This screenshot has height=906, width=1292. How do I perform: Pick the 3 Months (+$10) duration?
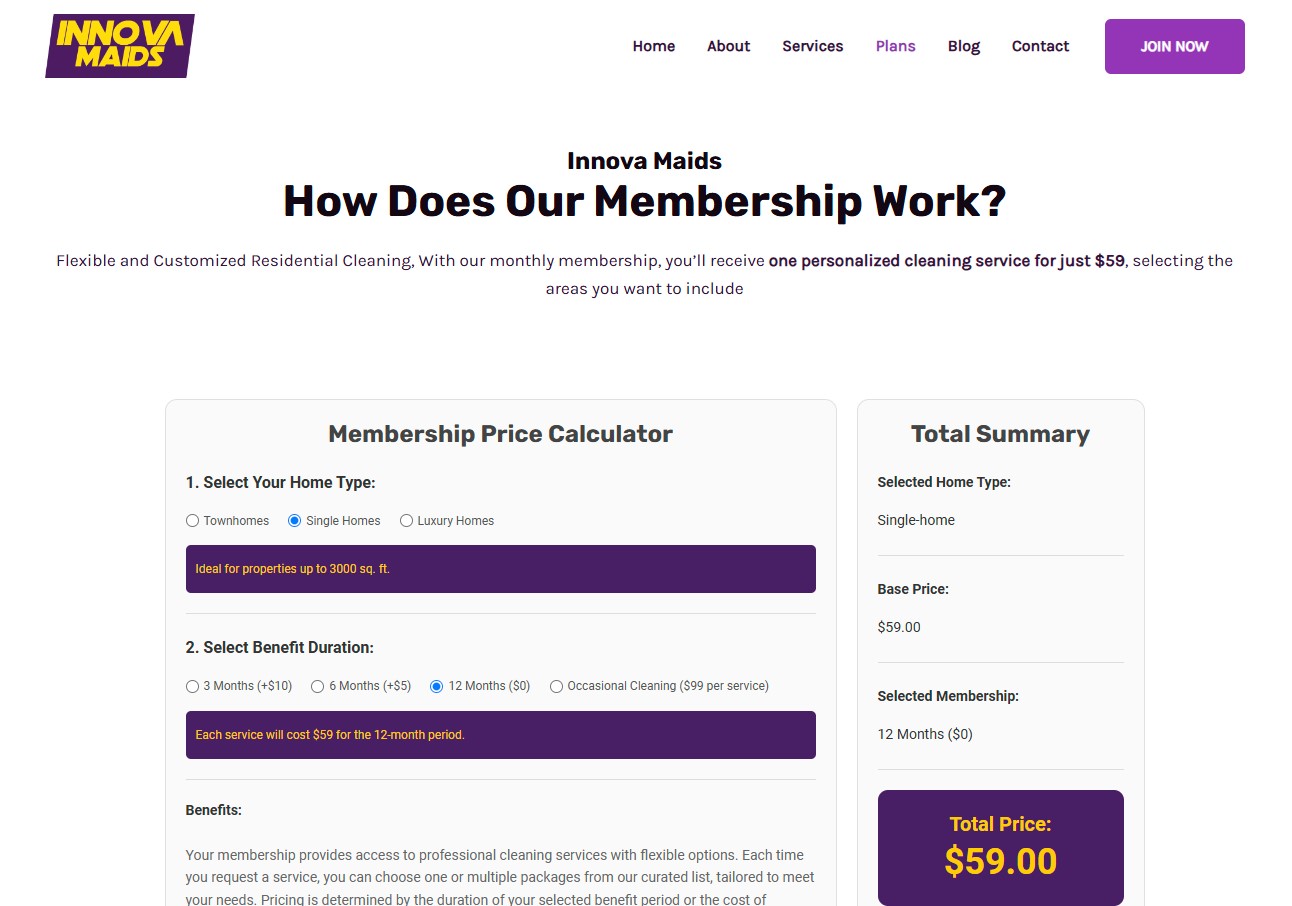(x=193, y=686)
